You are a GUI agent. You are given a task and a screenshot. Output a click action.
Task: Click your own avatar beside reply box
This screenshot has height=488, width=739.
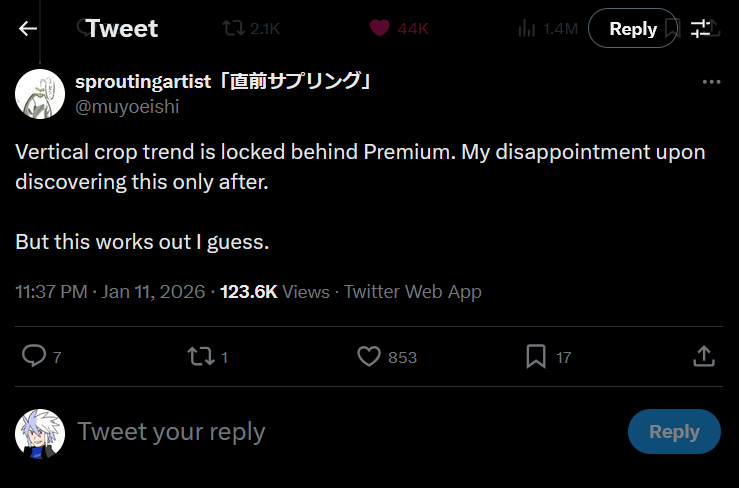pos(40,433)
